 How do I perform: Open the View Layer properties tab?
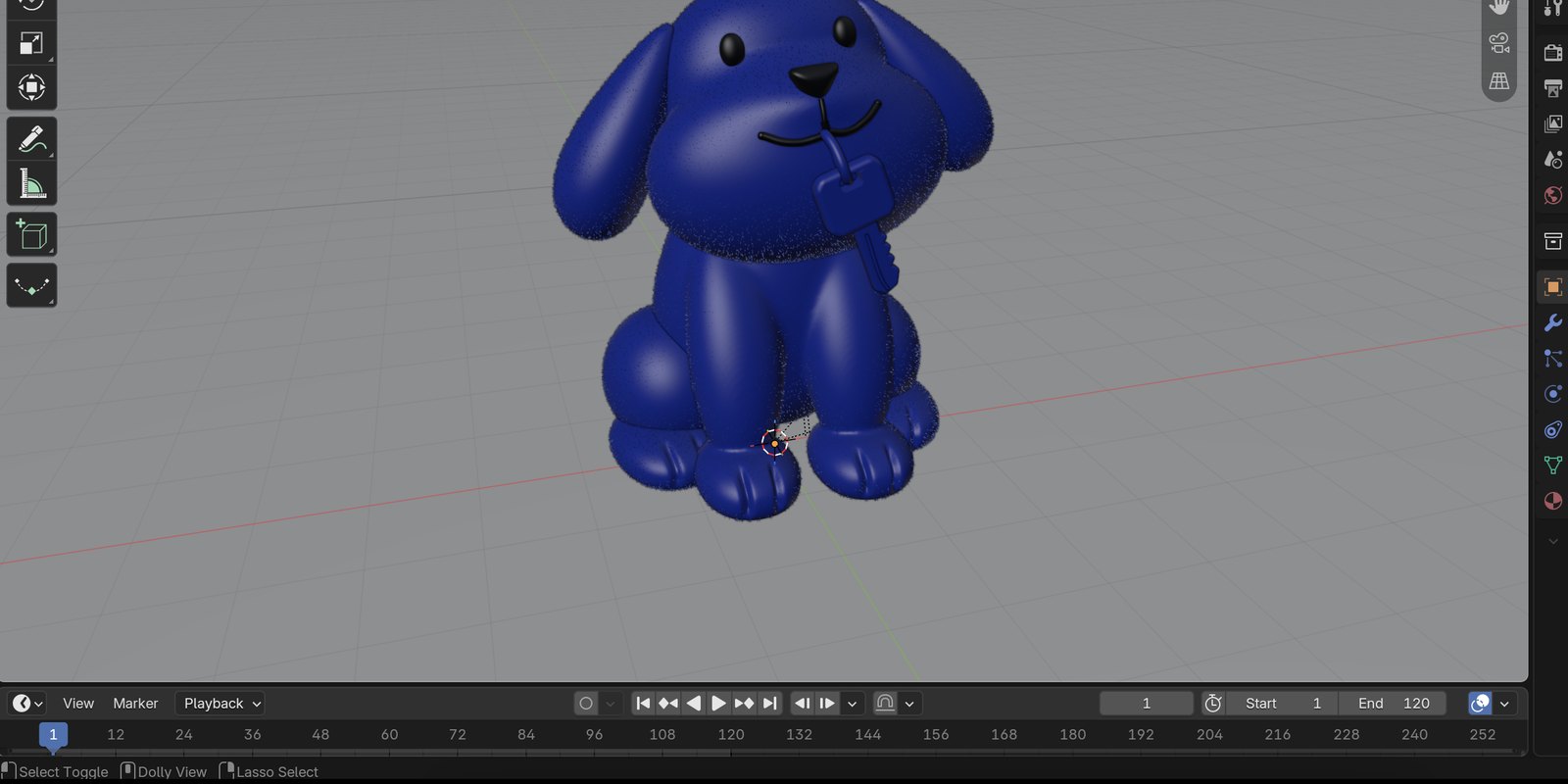coord(1553,123)
